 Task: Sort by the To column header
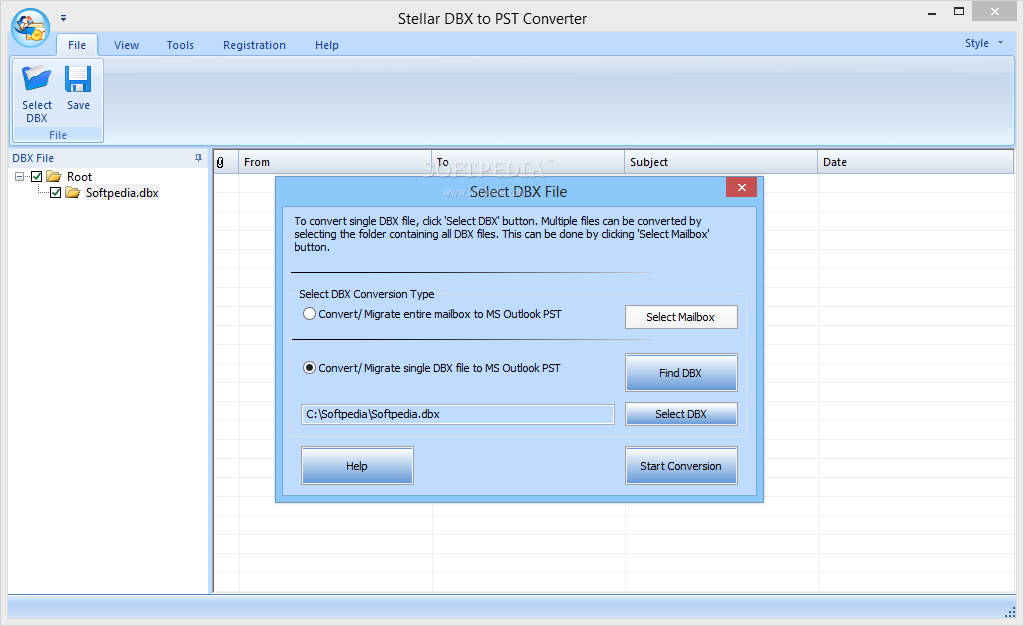528,163
